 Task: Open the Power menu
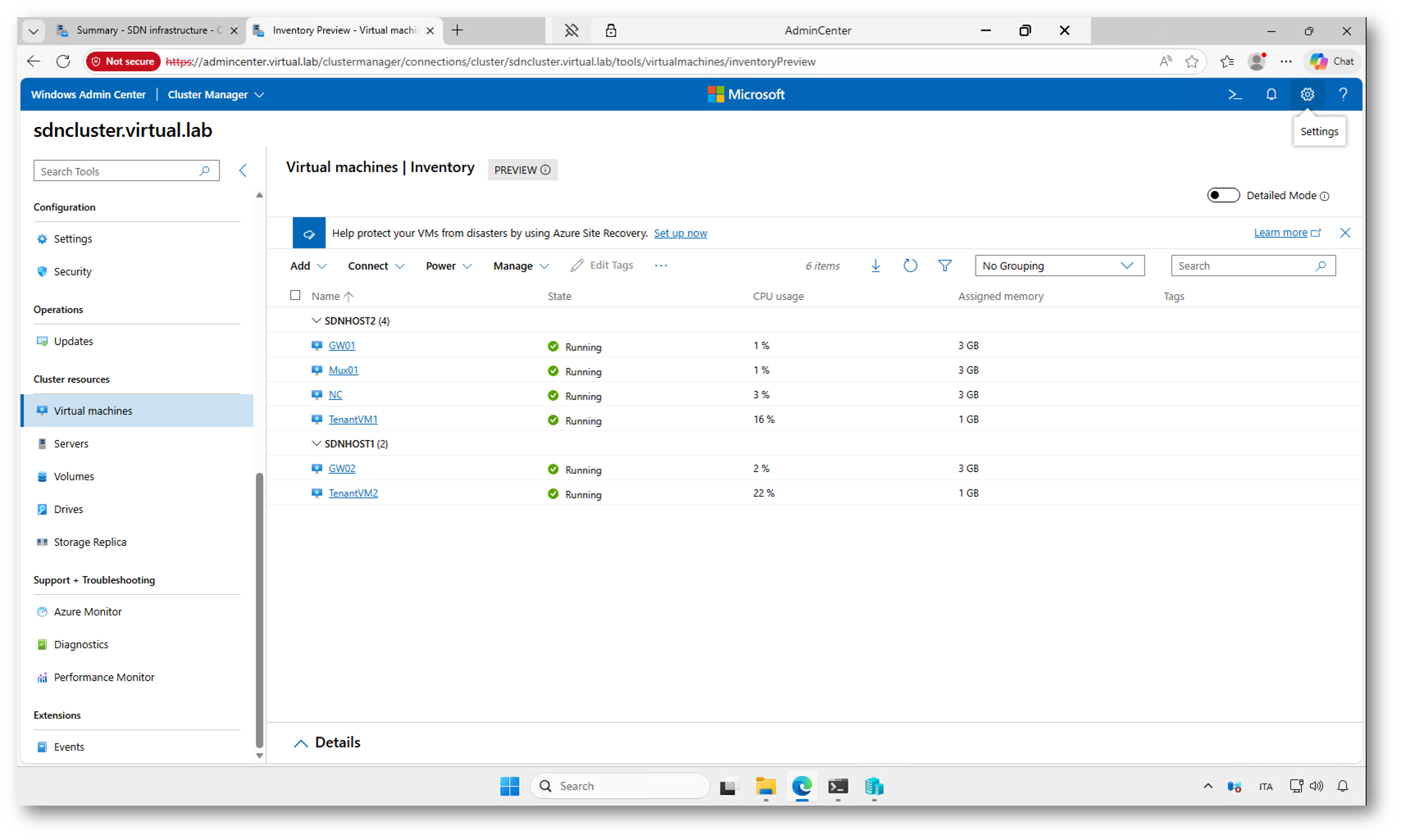[x=448, y=266]
